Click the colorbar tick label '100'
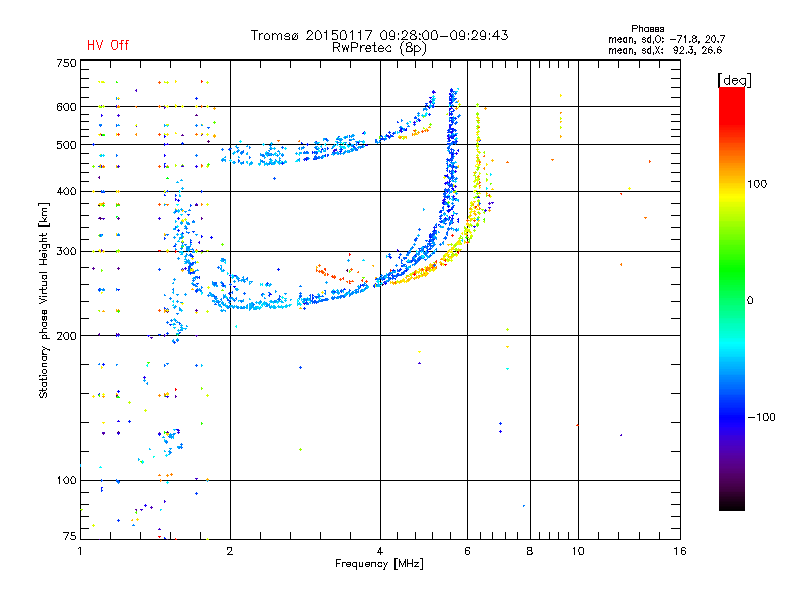800x600 pixels. point(757,184)
